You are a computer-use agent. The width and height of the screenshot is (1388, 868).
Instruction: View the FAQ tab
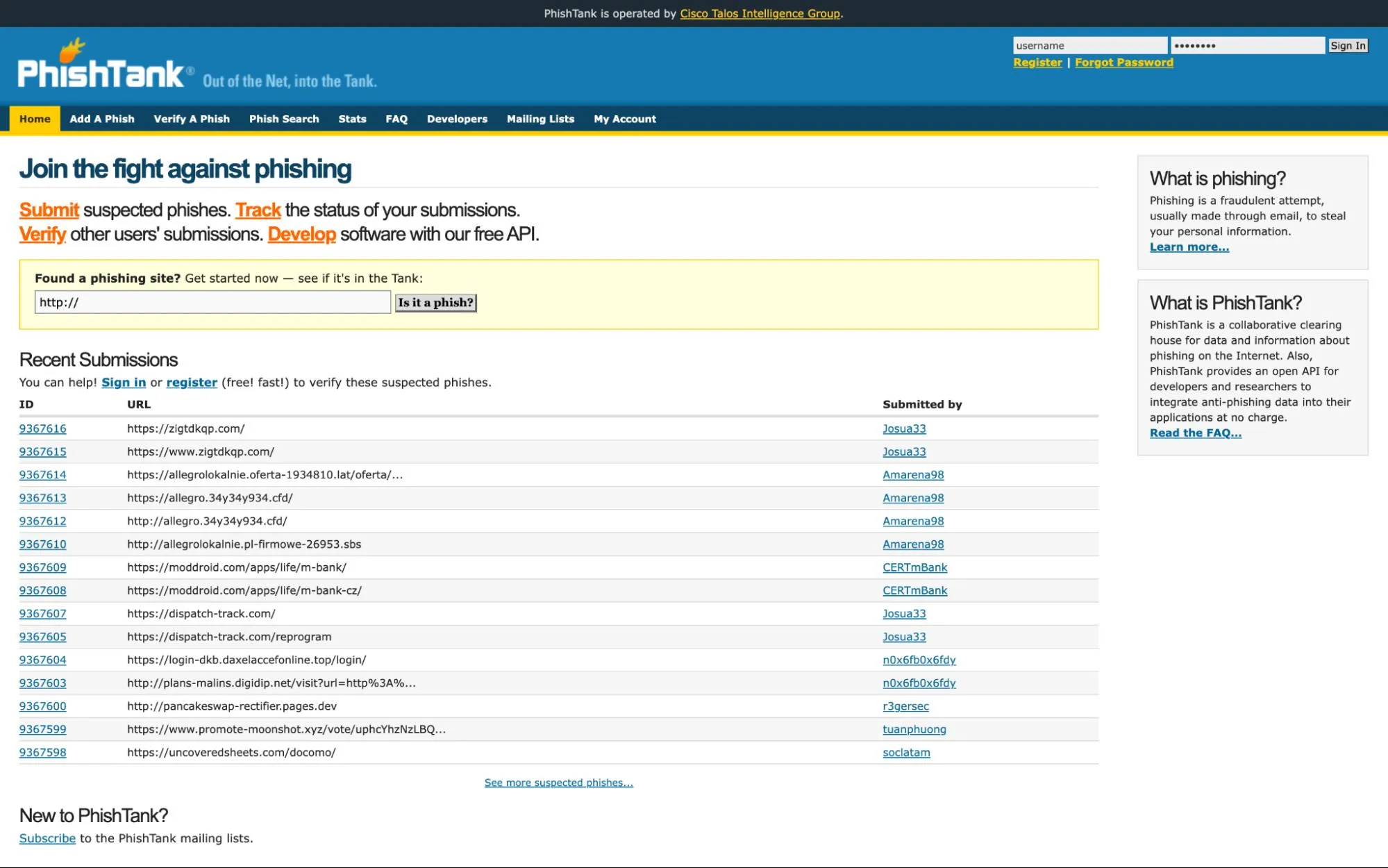coord(396,119)
